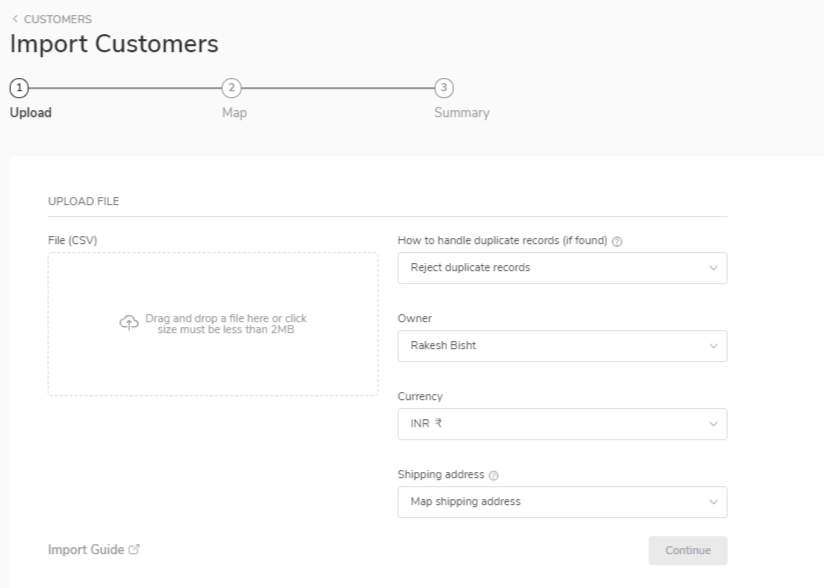The width and height of the screenshot is (824, 588).
Task: Open the Map shipping address dropdown
Action: point(562,502)
